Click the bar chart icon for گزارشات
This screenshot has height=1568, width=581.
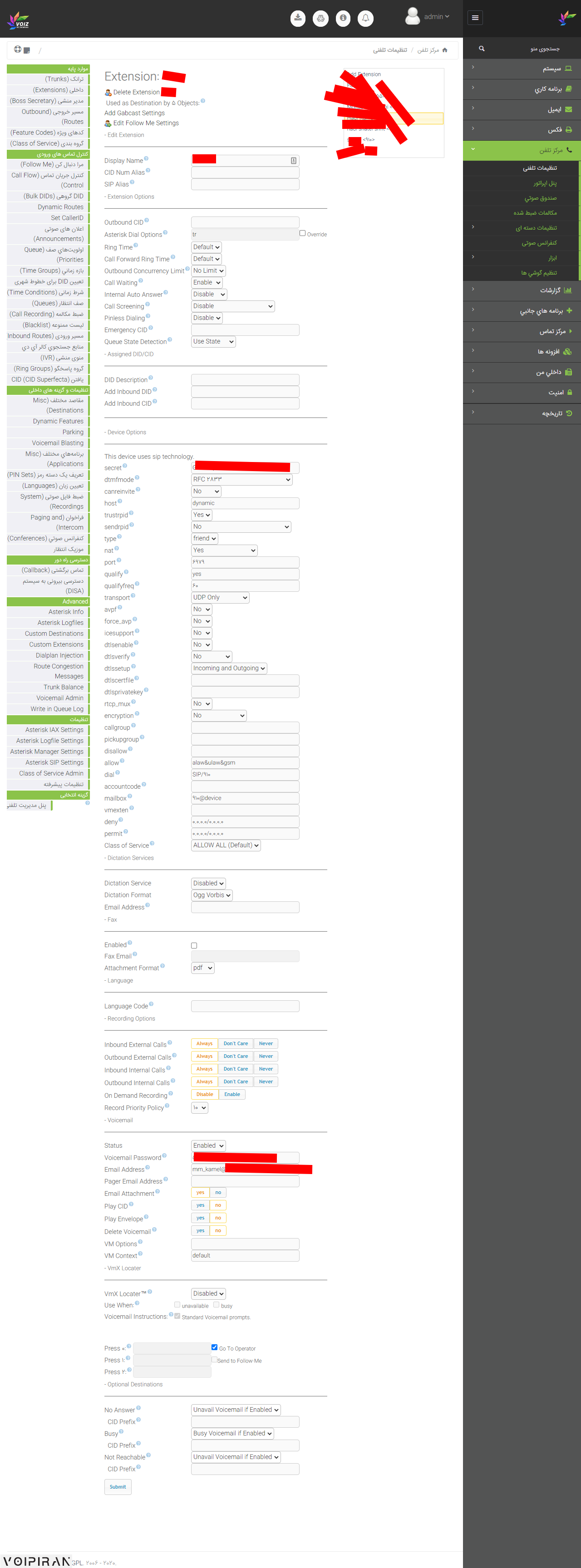pos(568,290)
